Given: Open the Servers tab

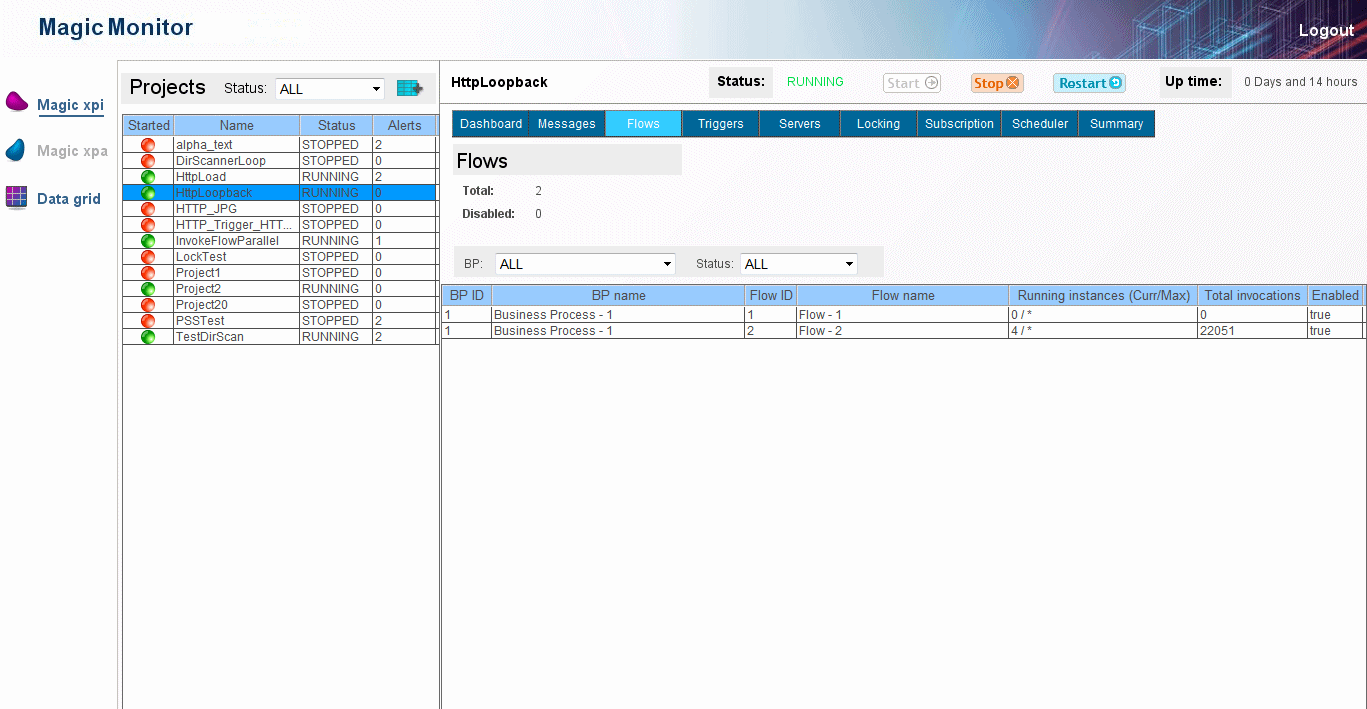Looking at the screenshot, I should (800, 124).
